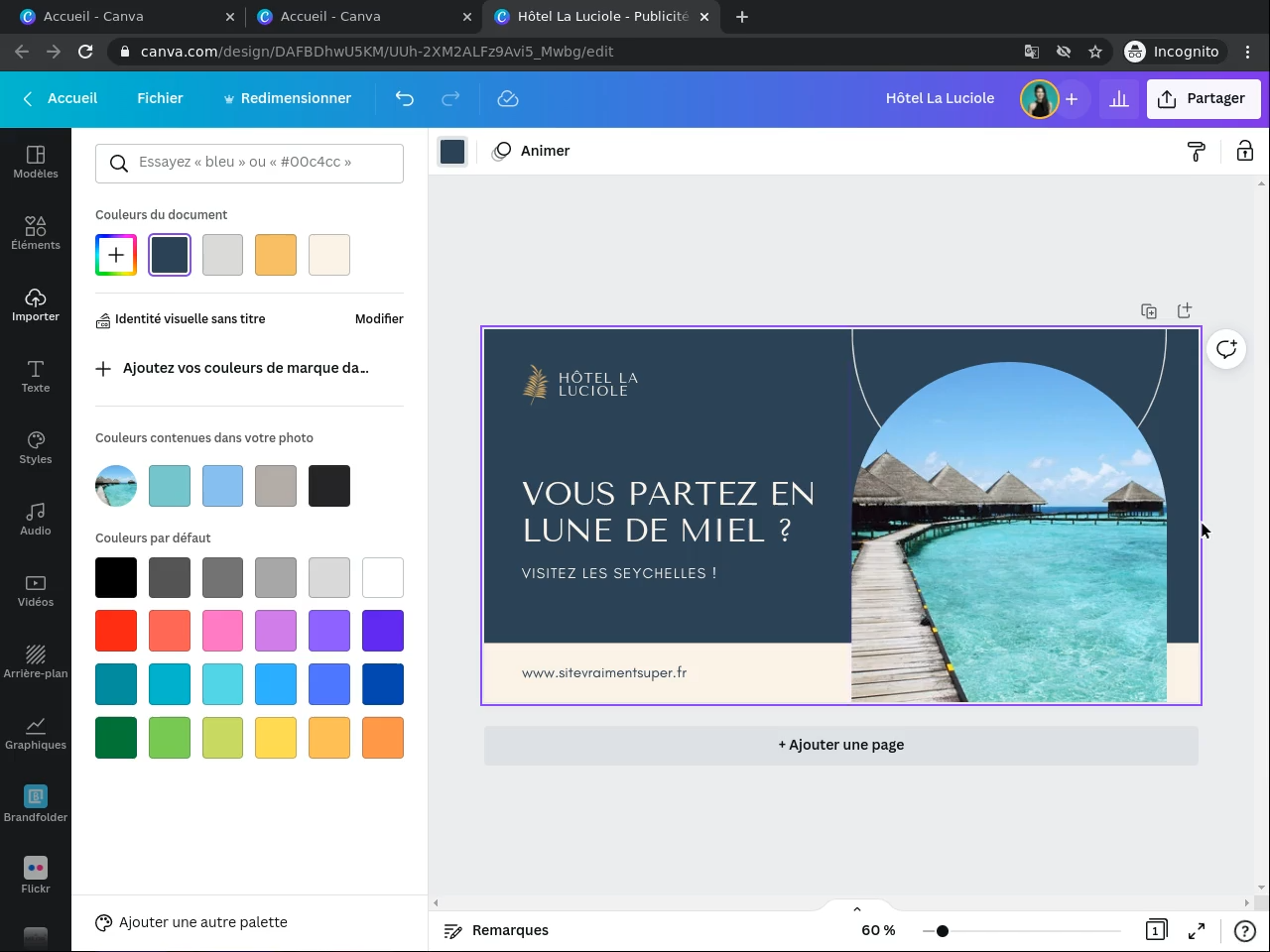Open the Redimensionner menu

287,98
